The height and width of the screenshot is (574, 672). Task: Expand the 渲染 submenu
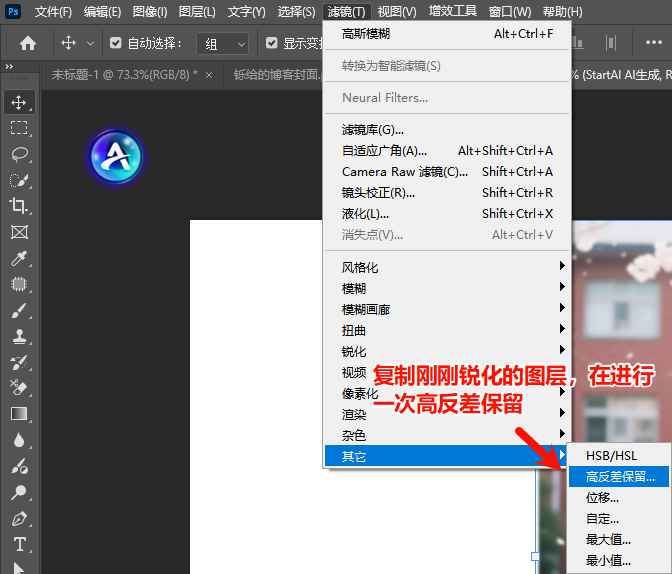[446, 414]
